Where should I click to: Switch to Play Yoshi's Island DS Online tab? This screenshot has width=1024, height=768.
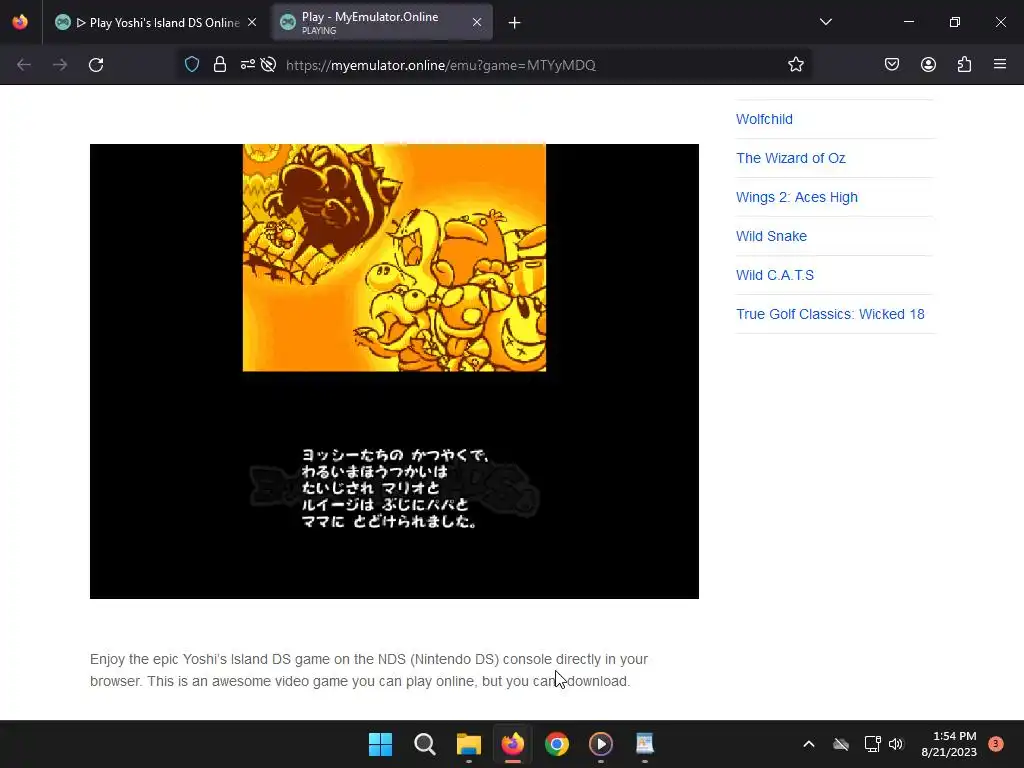click(x=155, y=22)
